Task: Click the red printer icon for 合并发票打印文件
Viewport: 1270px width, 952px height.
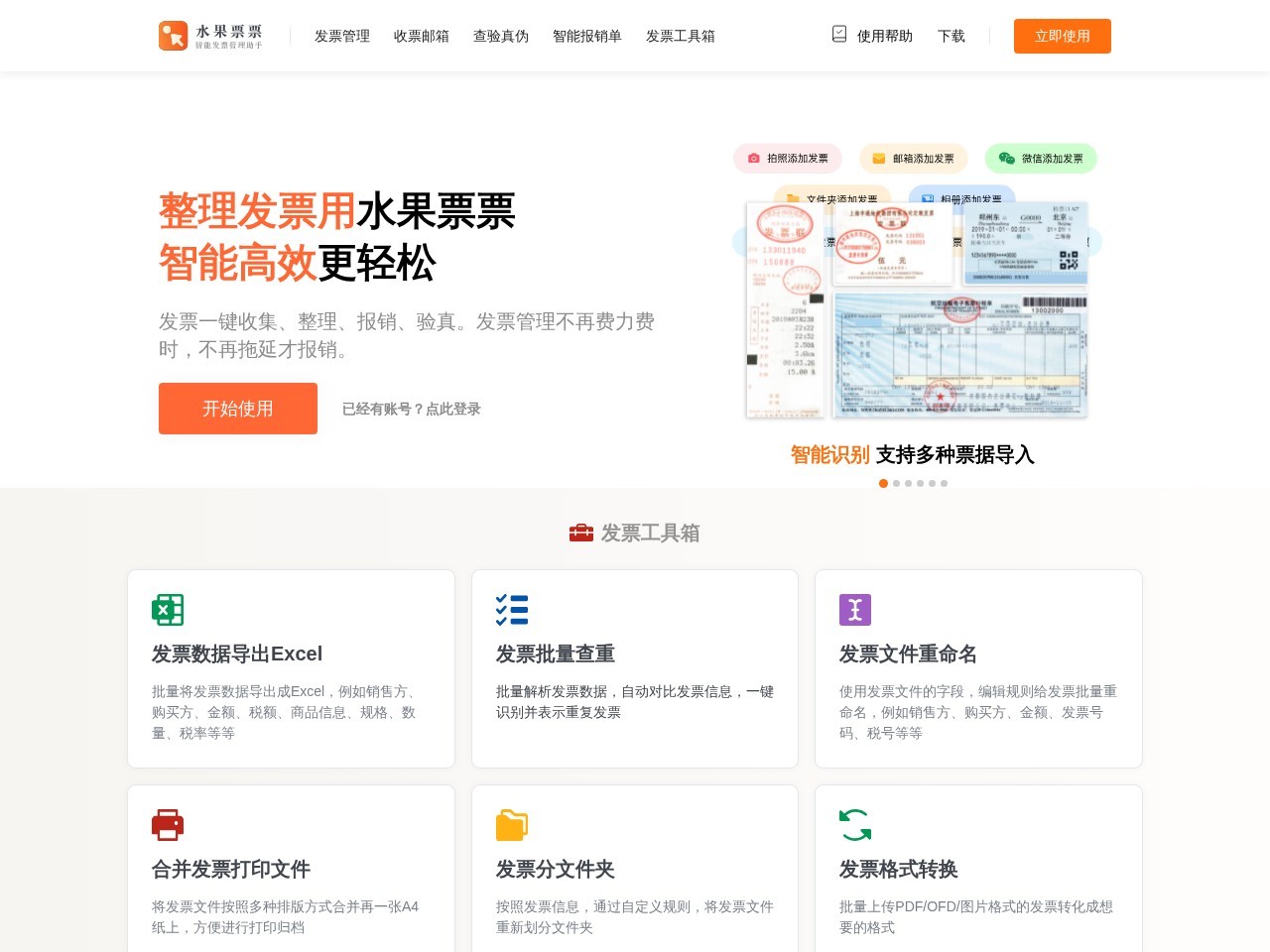Action: (168, 825)
